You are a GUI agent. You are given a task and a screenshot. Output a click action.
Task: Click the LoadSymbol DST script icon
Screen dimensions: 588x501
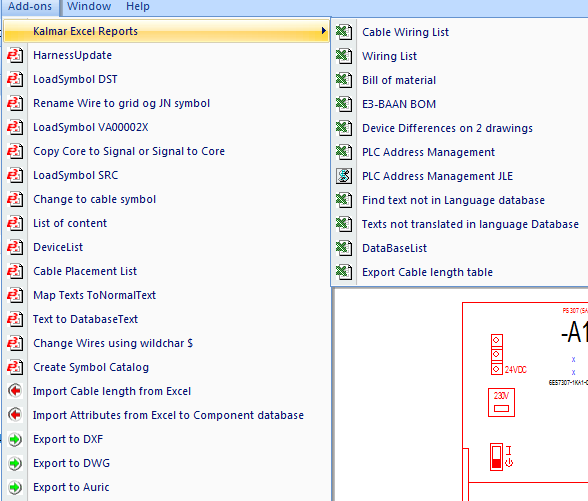click(x=15, y=80)
